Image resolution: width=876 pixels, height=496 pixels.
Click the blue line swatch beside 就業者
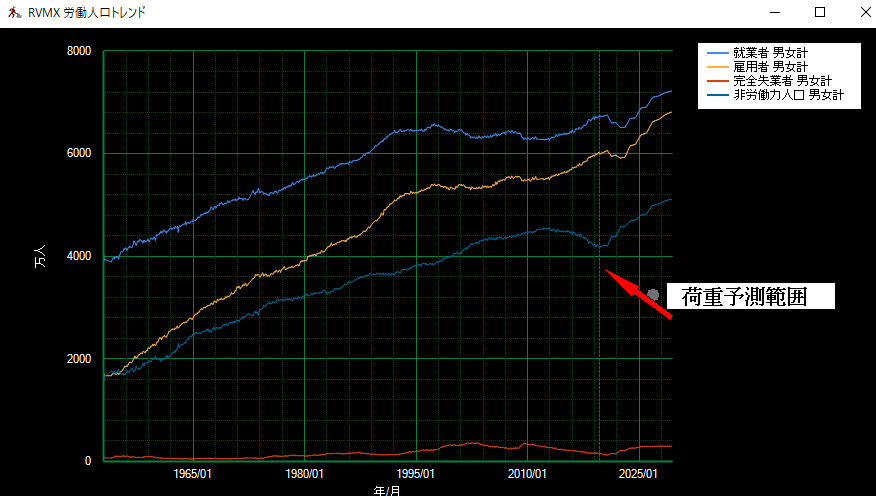click(718, 52)
